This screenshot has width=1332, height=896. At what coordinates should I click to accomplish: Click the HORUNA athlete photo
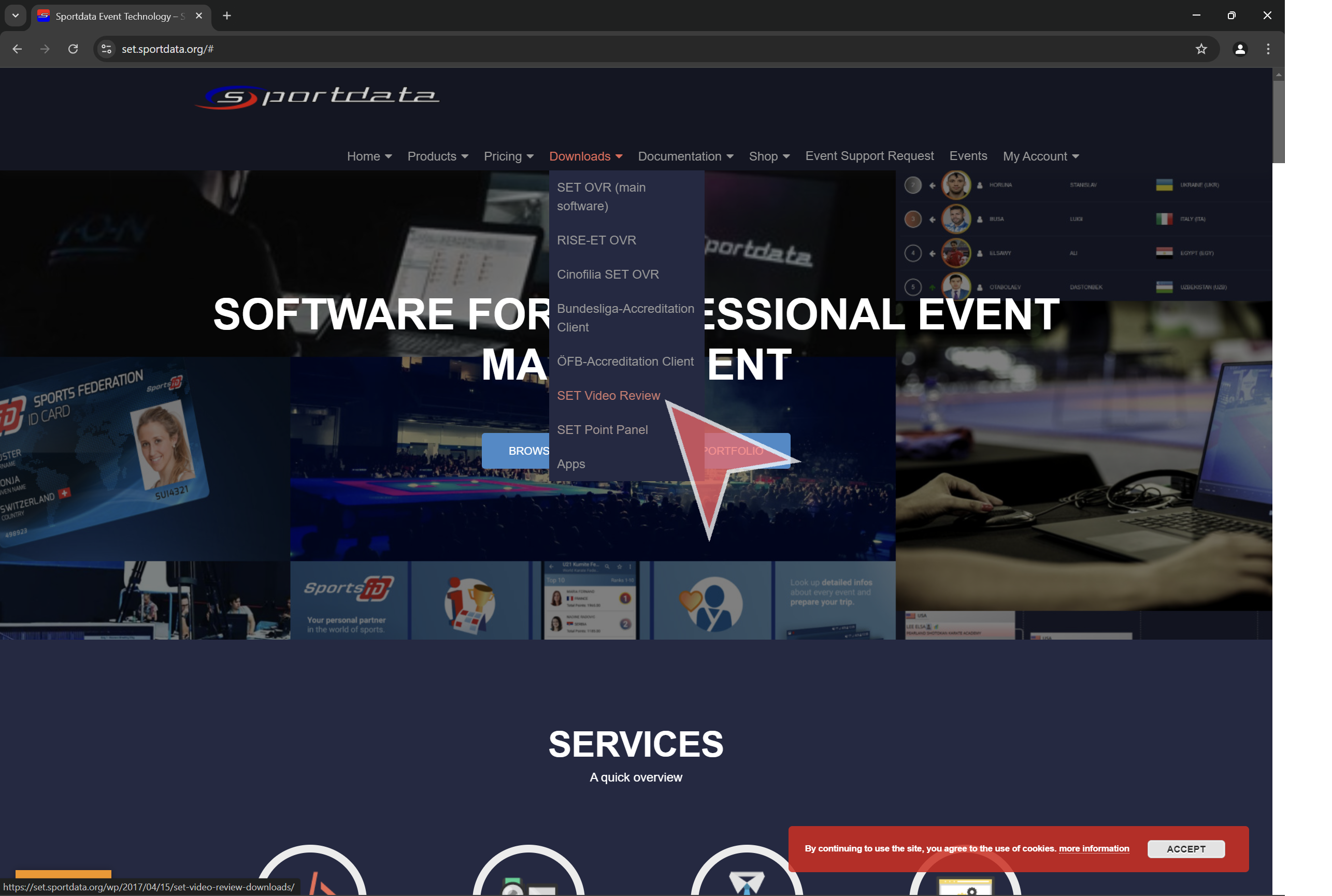point(956,185)
